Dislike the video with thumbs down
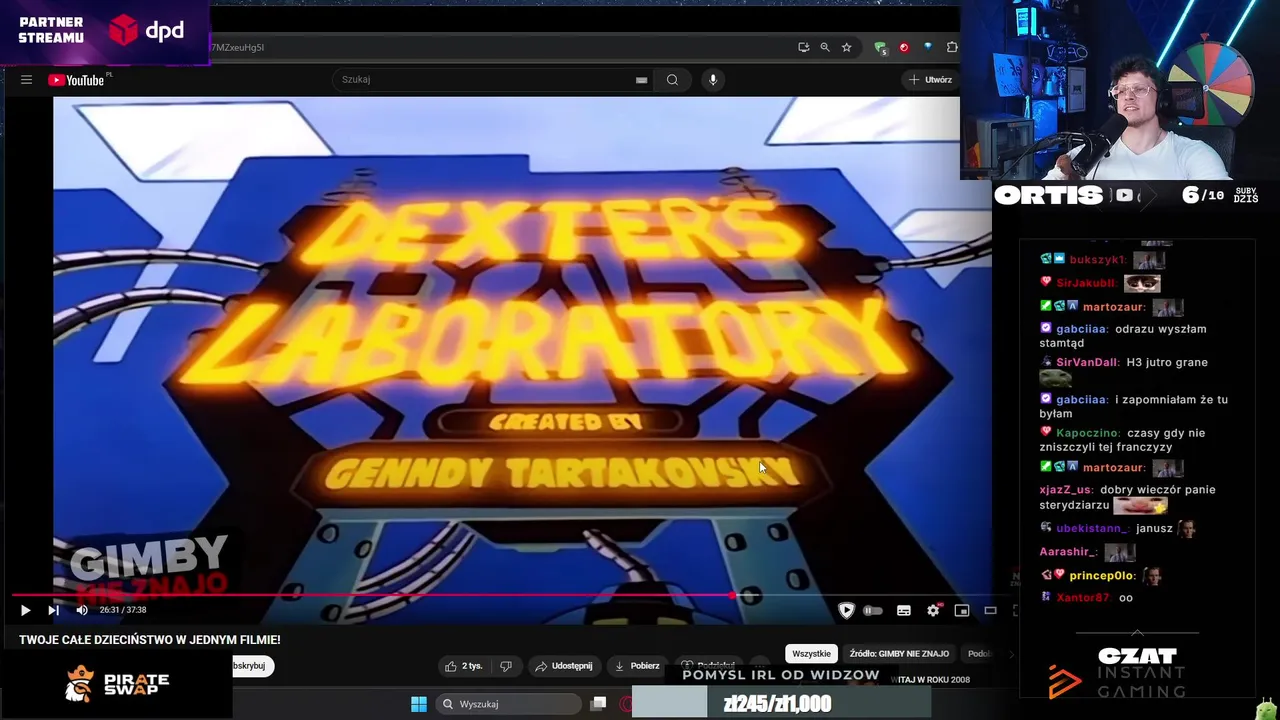 click(506, 666)
